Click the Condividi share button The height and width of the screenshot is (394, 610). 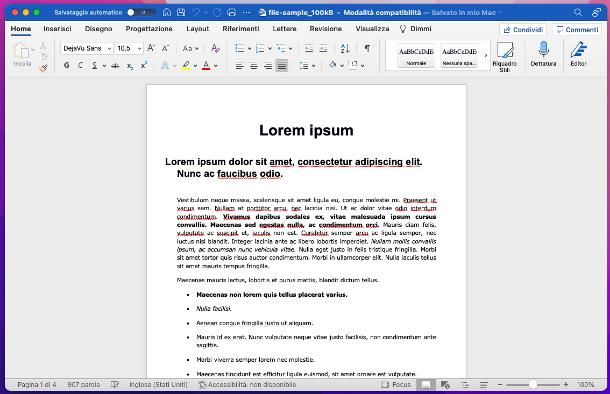pyautogui.click(x=523, y=30)
